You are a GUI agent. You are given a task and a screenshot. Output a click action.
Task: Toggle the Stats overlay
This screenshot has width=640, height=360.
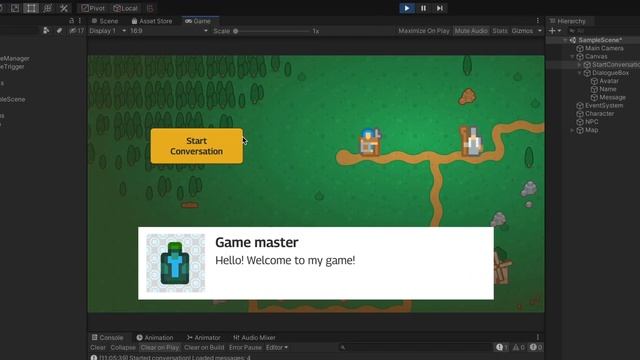coord(500,31)
